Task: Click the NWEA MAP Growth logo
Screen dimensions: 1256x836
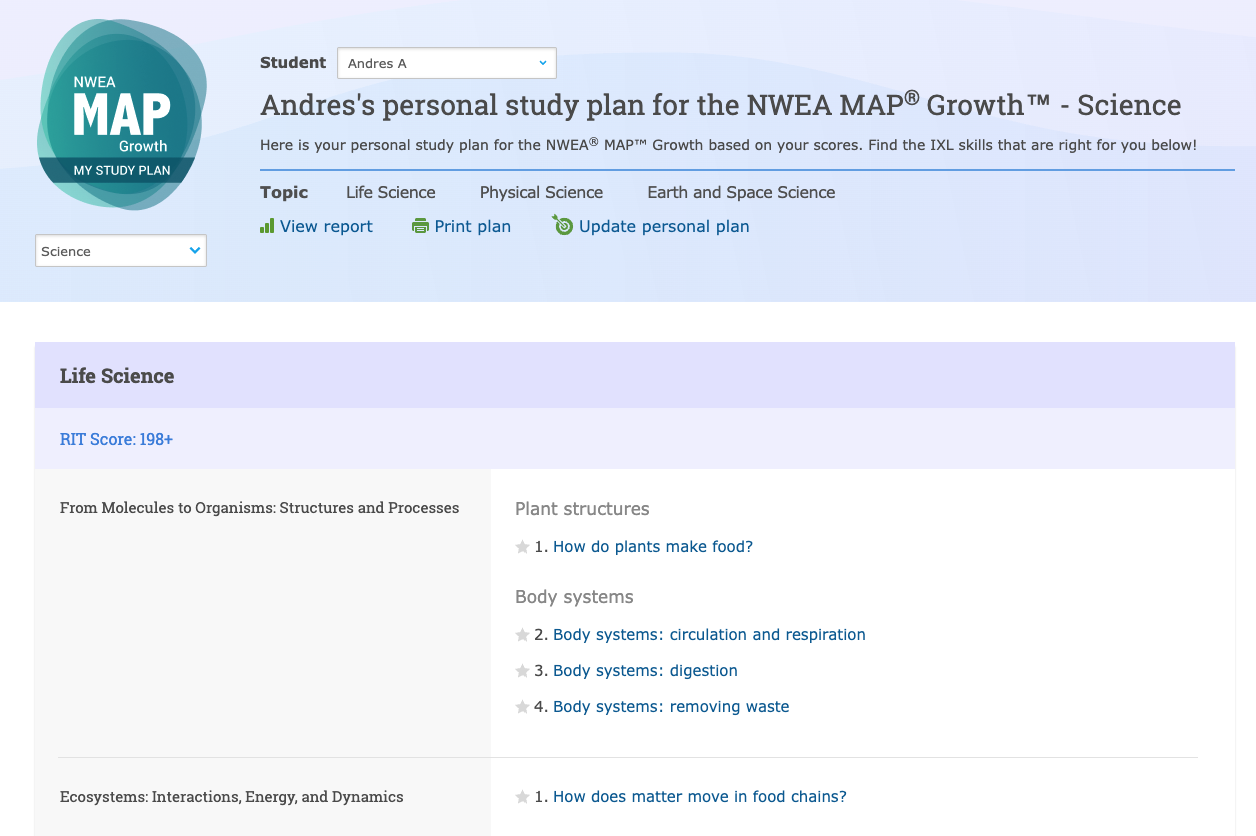Action: point(122,114)
